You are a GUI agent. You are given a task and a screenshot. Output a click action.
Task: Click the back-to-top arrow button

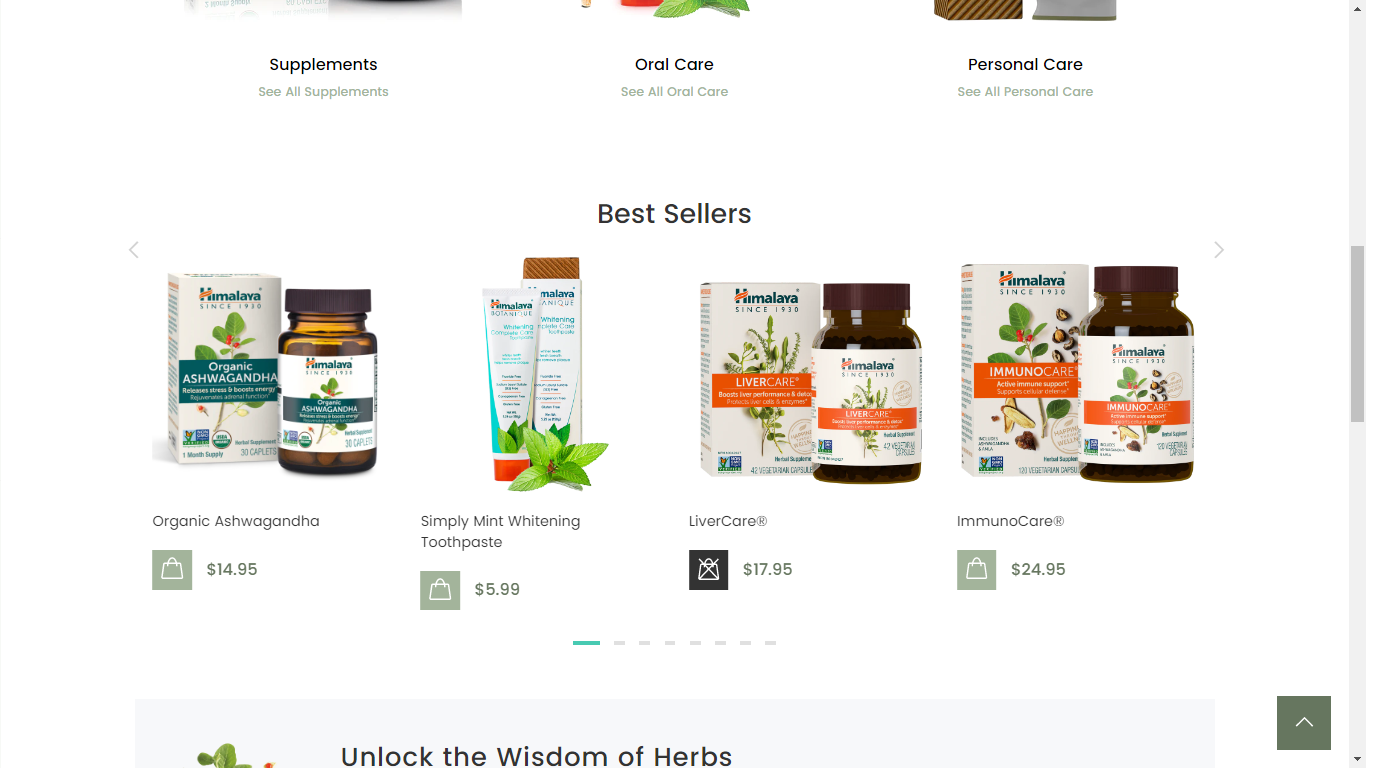coord(1304,723)
